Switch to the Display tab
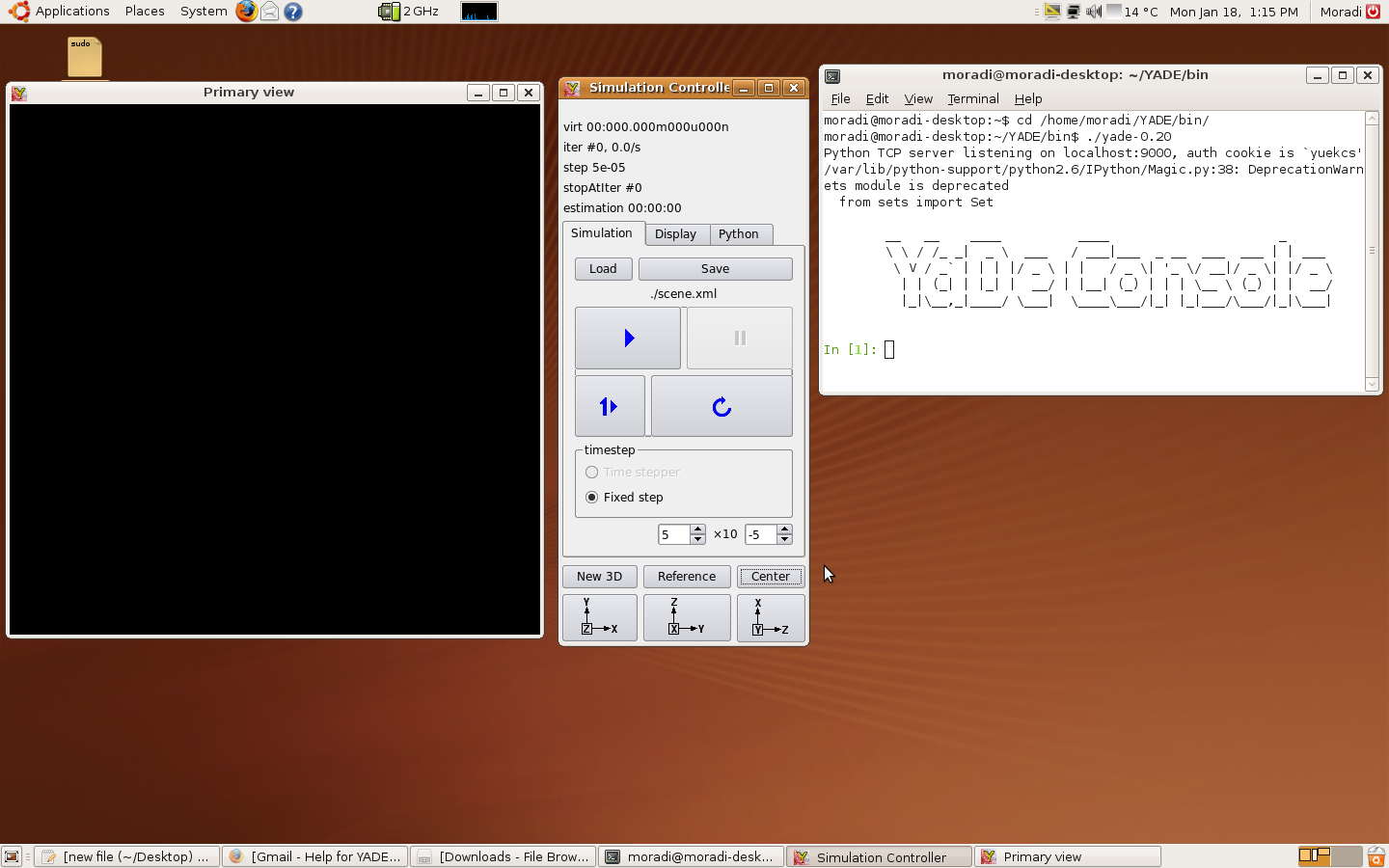This screenshot has width=1389, height=868. (675, 234)
